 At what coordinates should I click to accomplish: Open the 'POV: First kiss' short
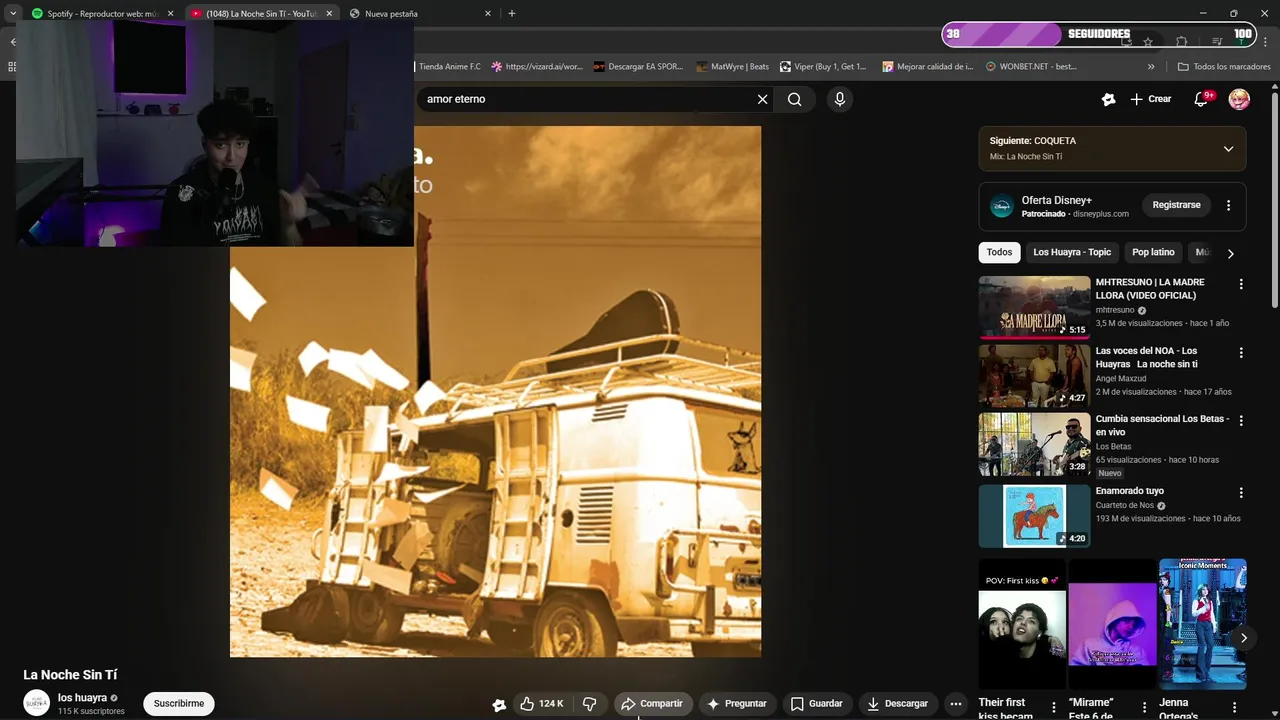coord(1022,624)
